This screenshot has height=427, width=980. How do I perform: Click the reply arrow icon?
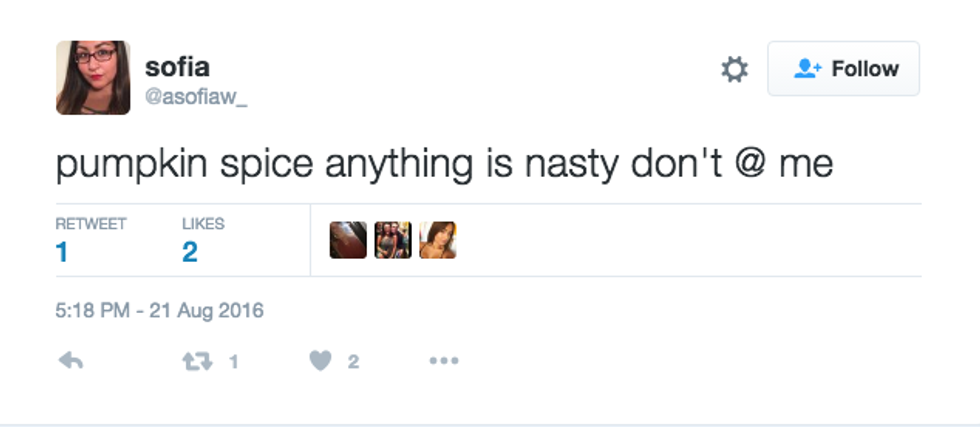click(x=70, y=362)
